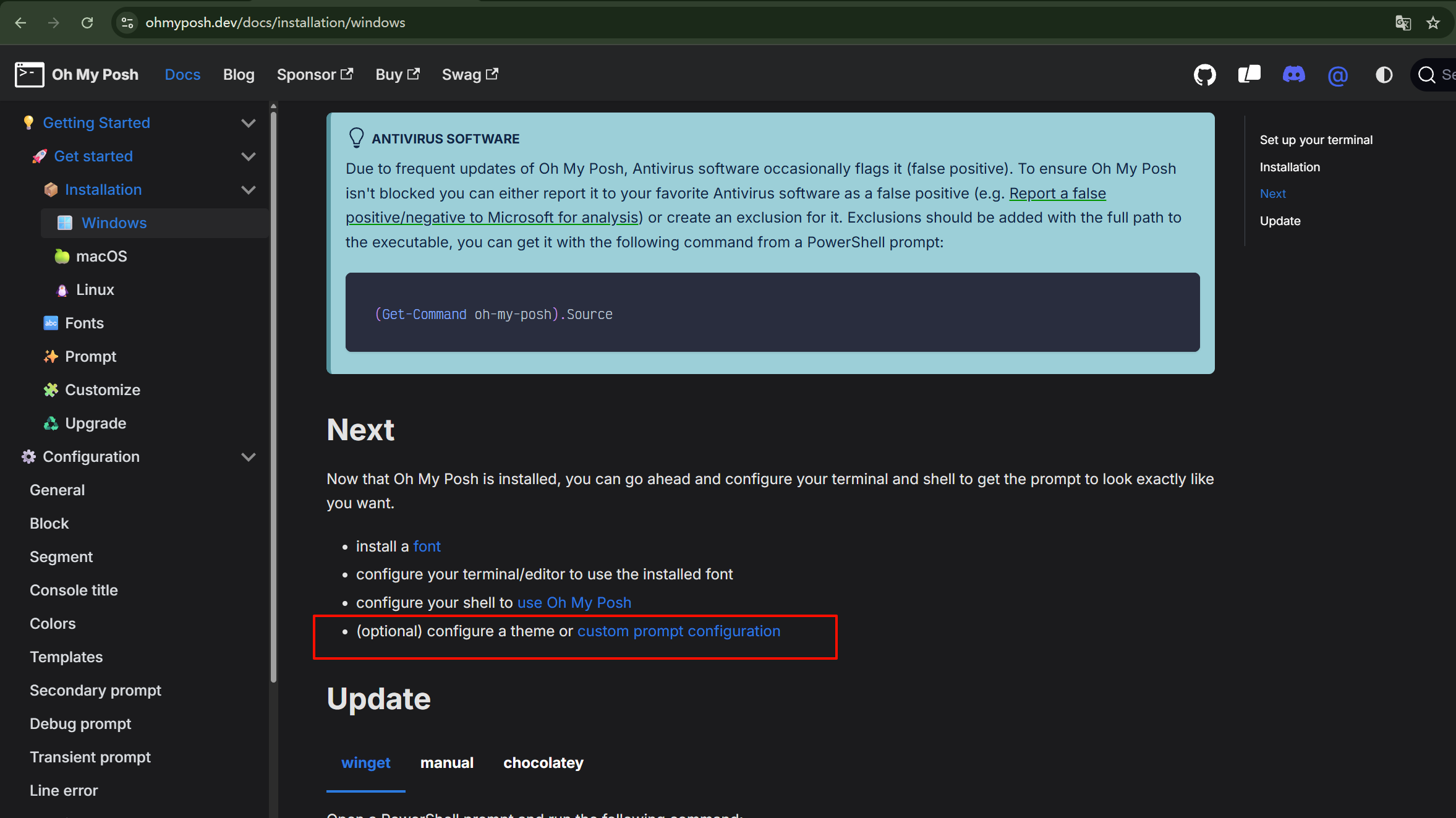Screen dimensions: 1456x818
Task: Jump to Update in table of contents
Action: pos(1280,221)
